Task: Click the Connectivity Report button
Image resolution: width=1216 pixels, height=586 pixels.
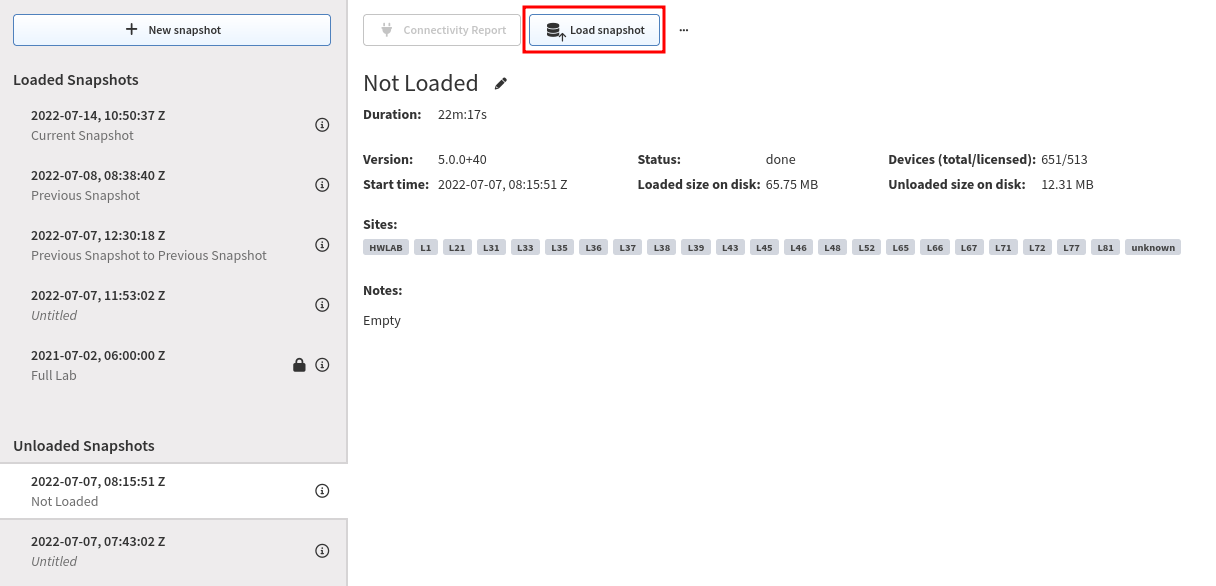Action: coord(442,30)
